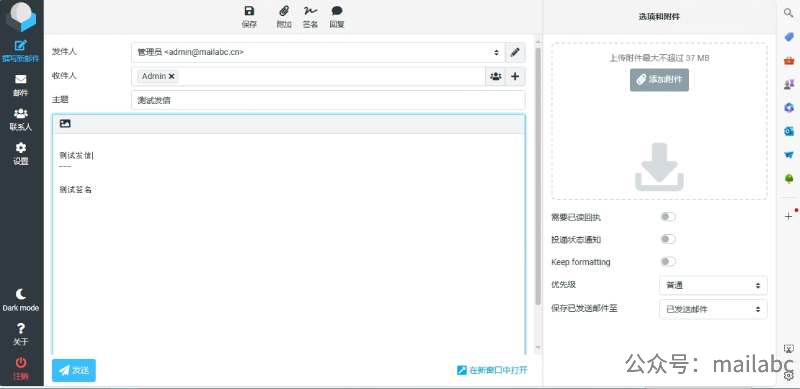The height and width of the screenshot is (389, 800).
Task: Open the Contacts (联系人) section
Action: 20,119
